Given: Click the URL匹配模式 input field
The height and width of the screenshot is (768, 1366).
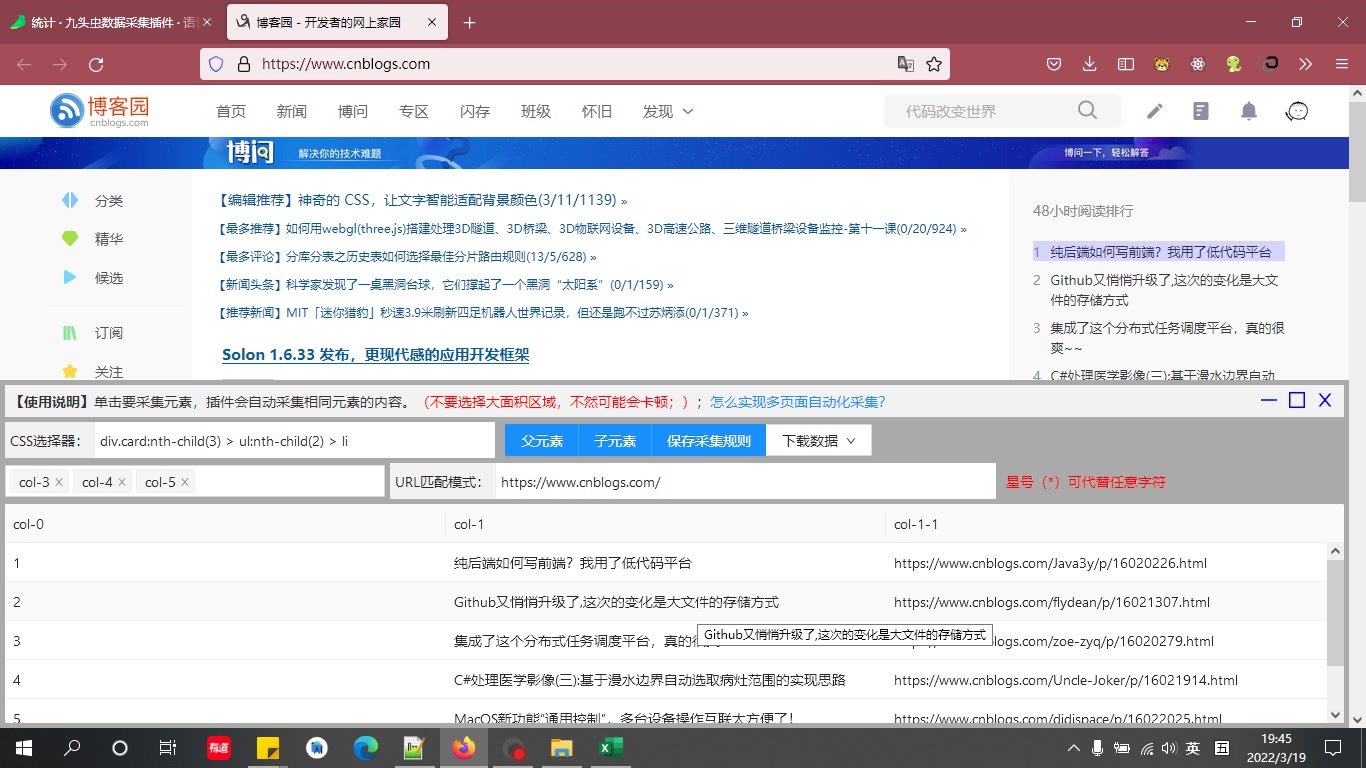Looking at the screenshot, I should click(746, 481).
